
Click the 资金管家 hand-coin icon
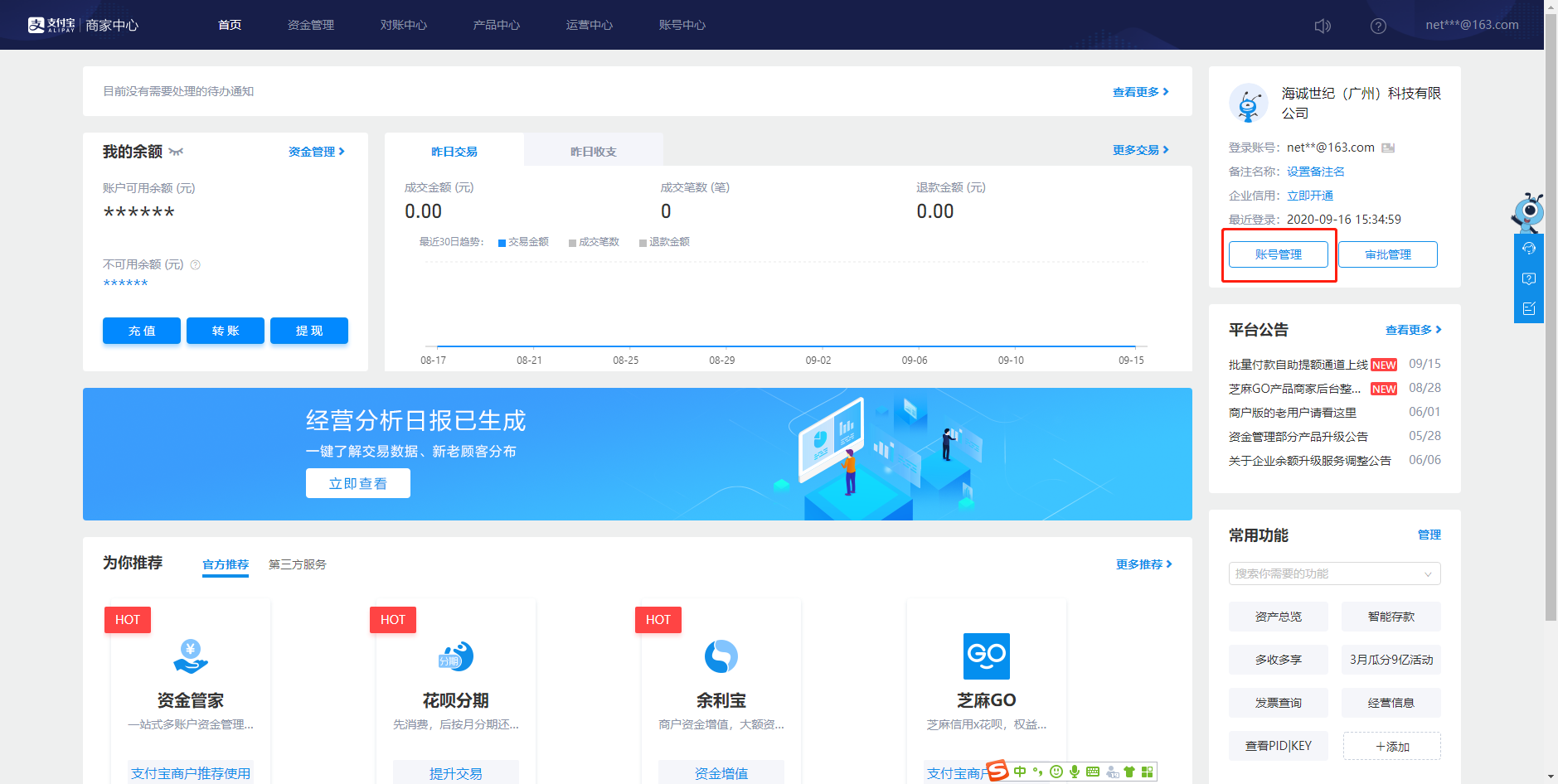[191, 656]
